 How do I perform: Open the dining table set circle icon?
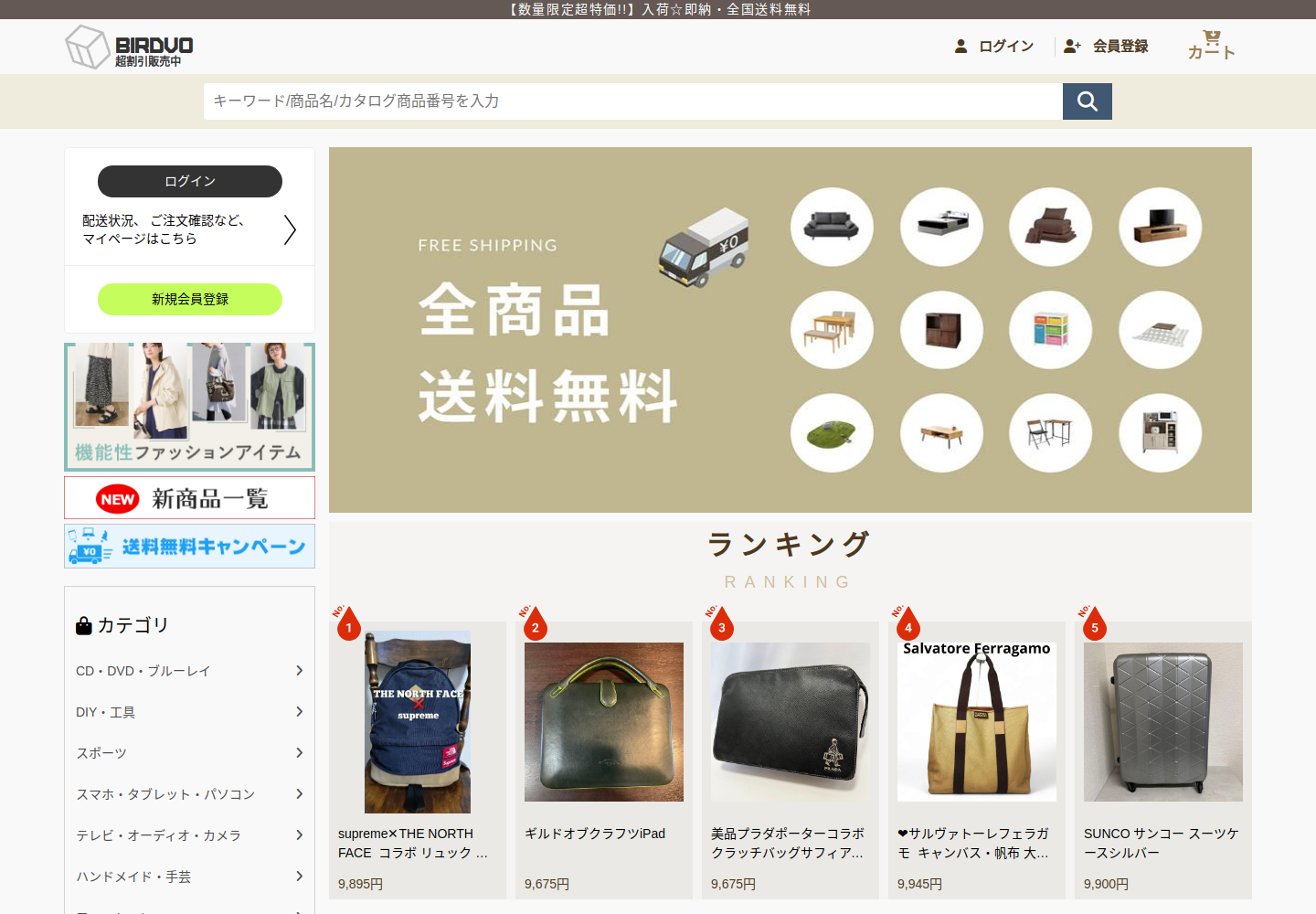[832, 330]
